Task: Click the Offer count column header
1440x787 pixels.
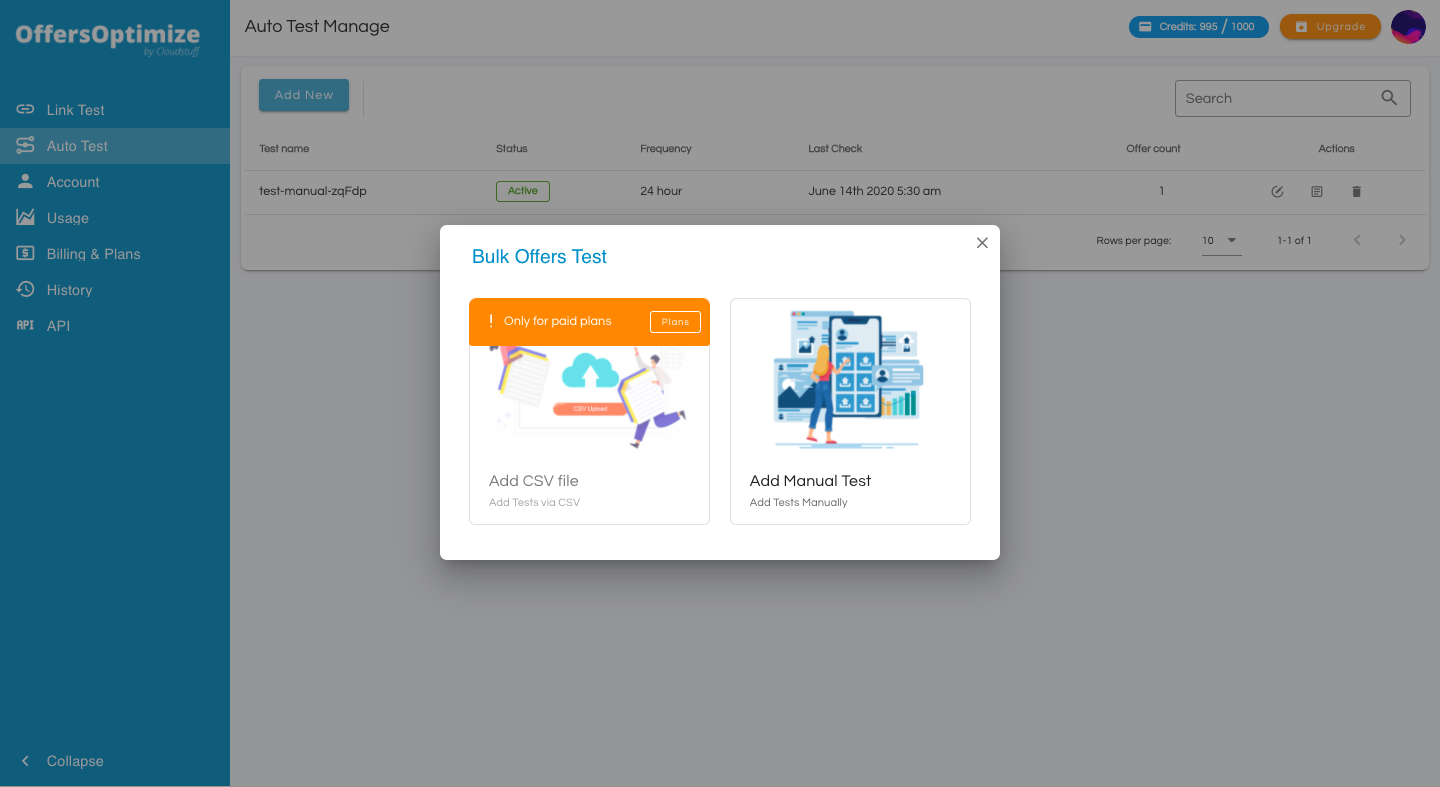Action: pos(1153,149)
